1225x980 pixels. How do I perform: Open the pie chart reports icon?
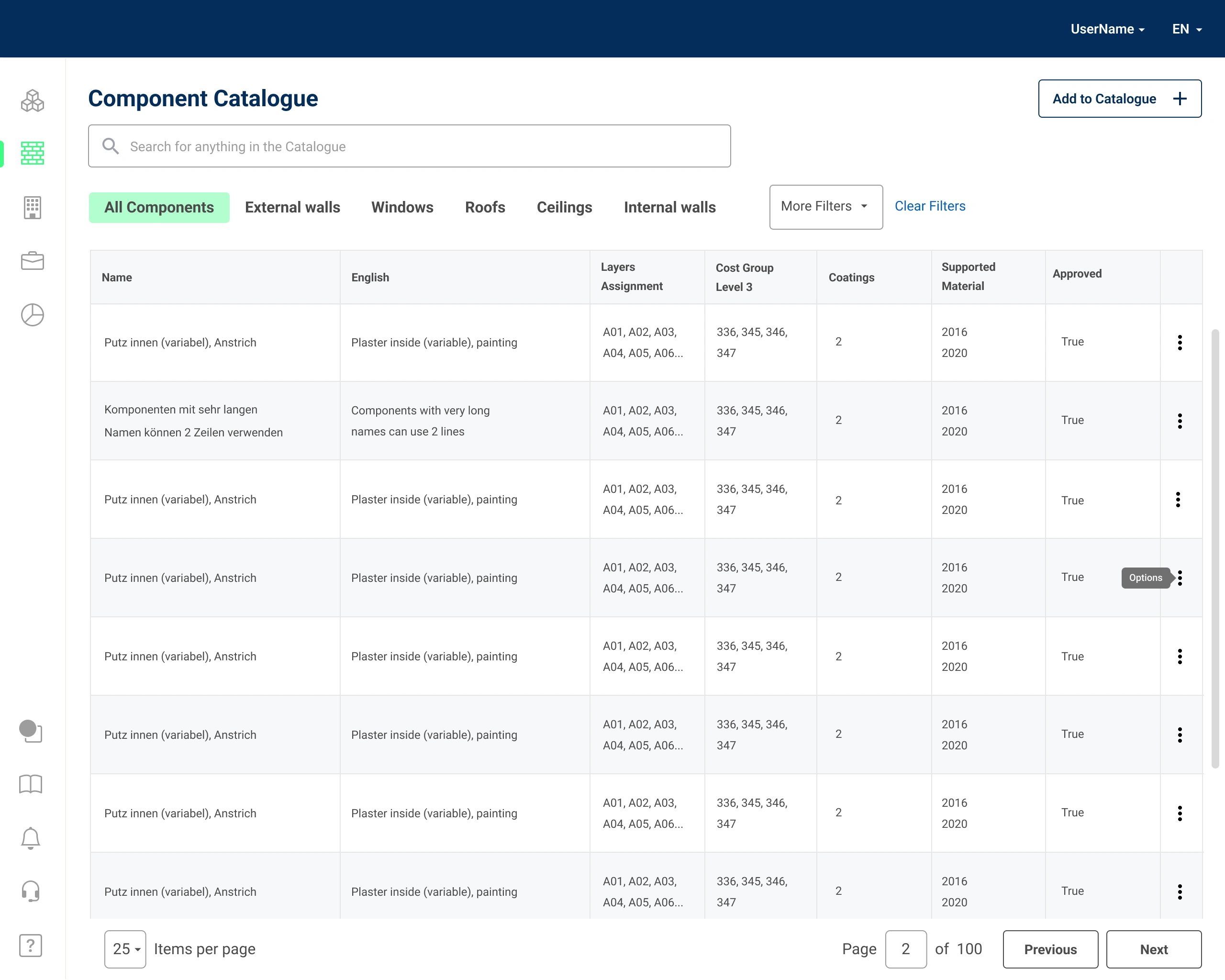pos(33,315)
